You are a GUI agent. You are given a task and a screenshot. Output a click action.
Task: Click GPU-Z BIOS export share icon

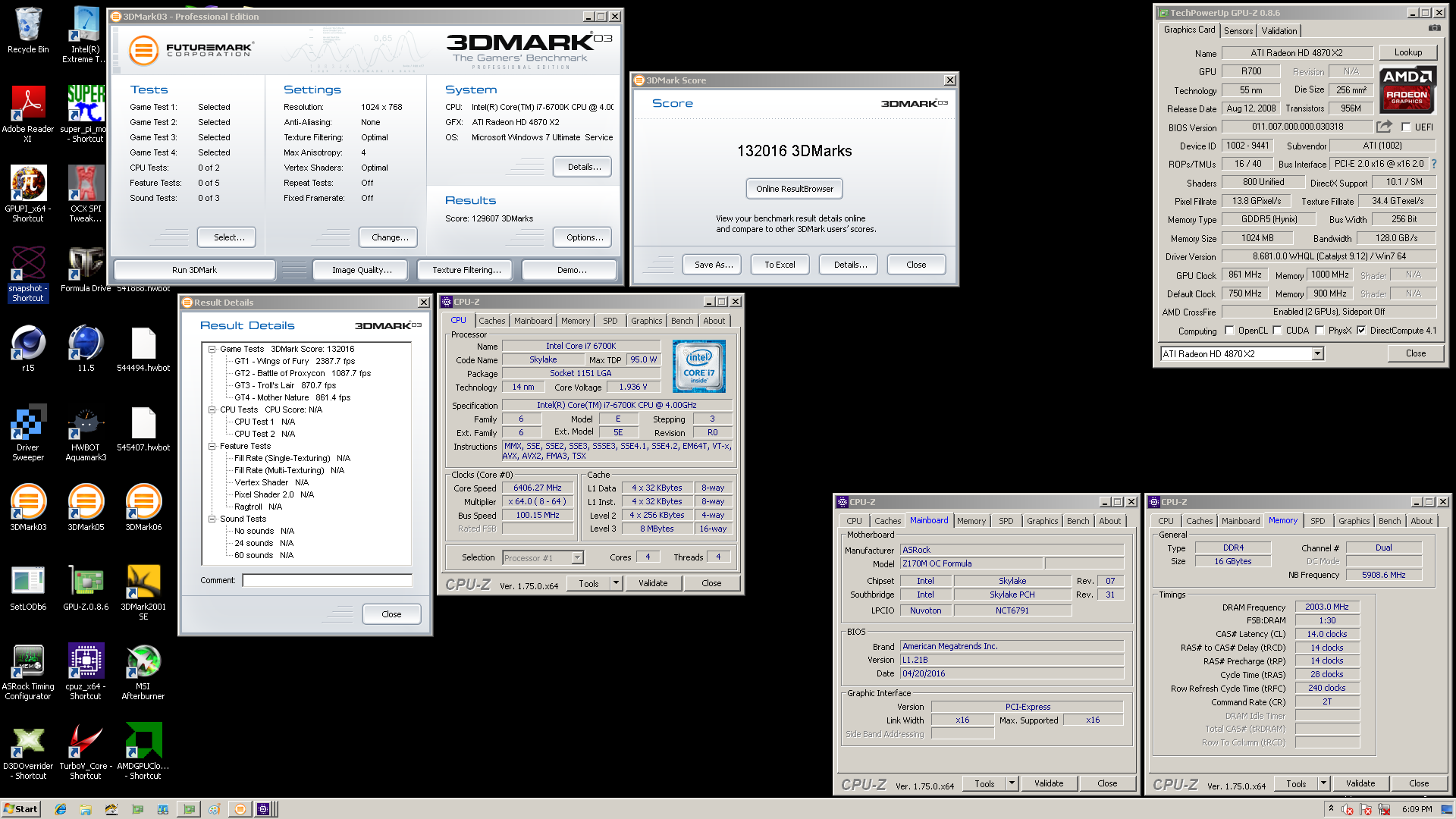(1385, 127)
